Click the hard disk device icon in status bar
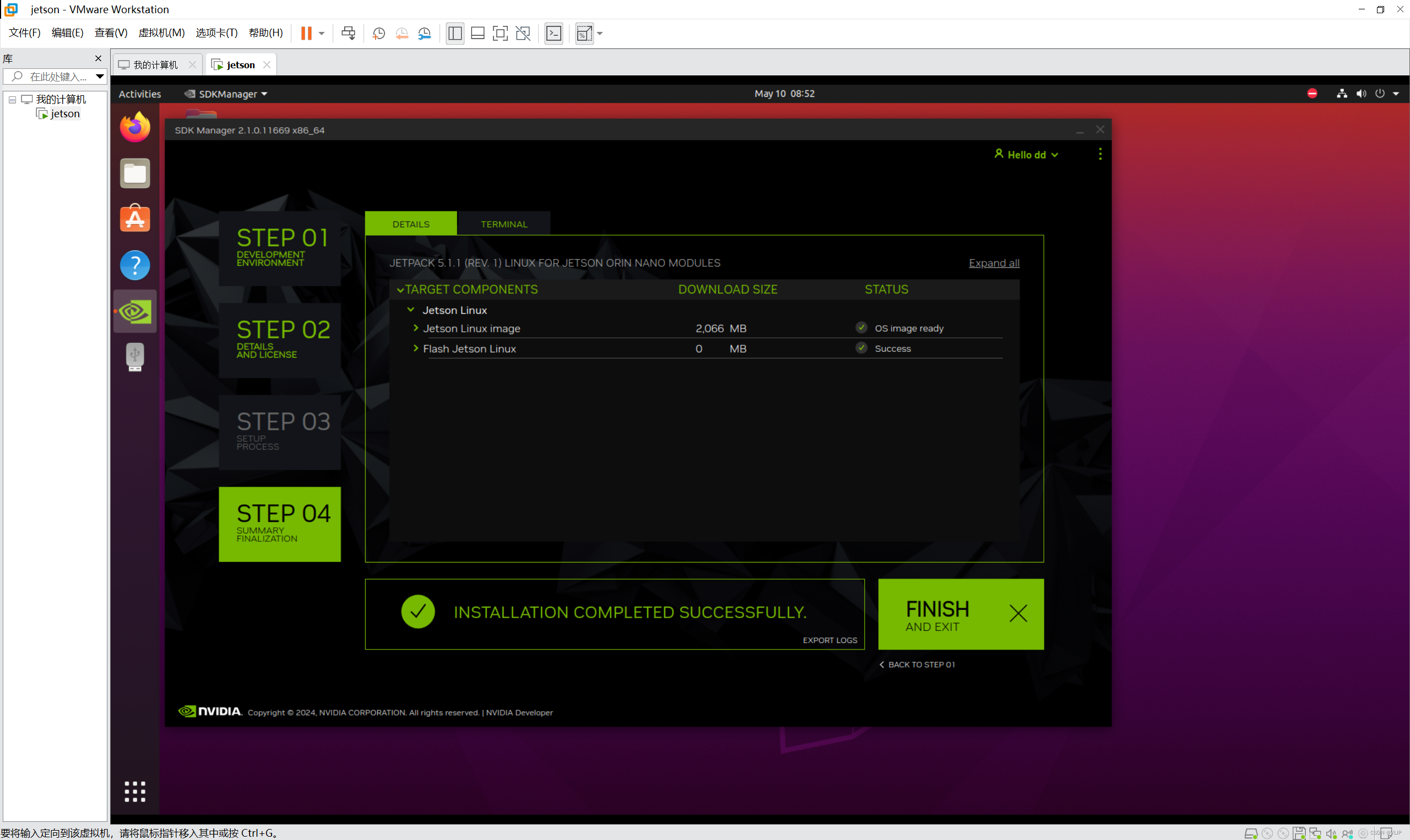Image resolution: width=1410 pixels, height=840 pixels. tap(1250, 833)
